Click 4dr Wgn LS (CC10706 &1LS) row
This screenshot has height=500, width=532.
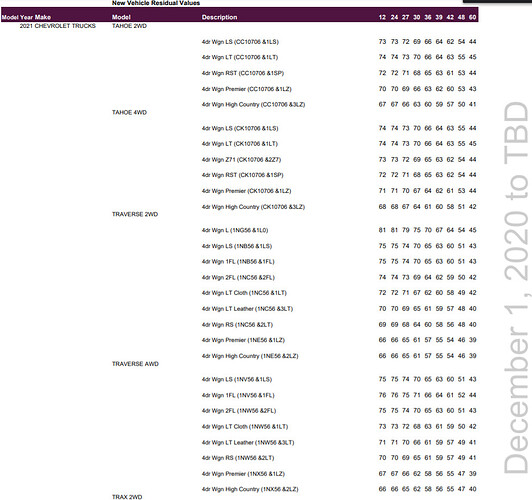coord(339,42)
